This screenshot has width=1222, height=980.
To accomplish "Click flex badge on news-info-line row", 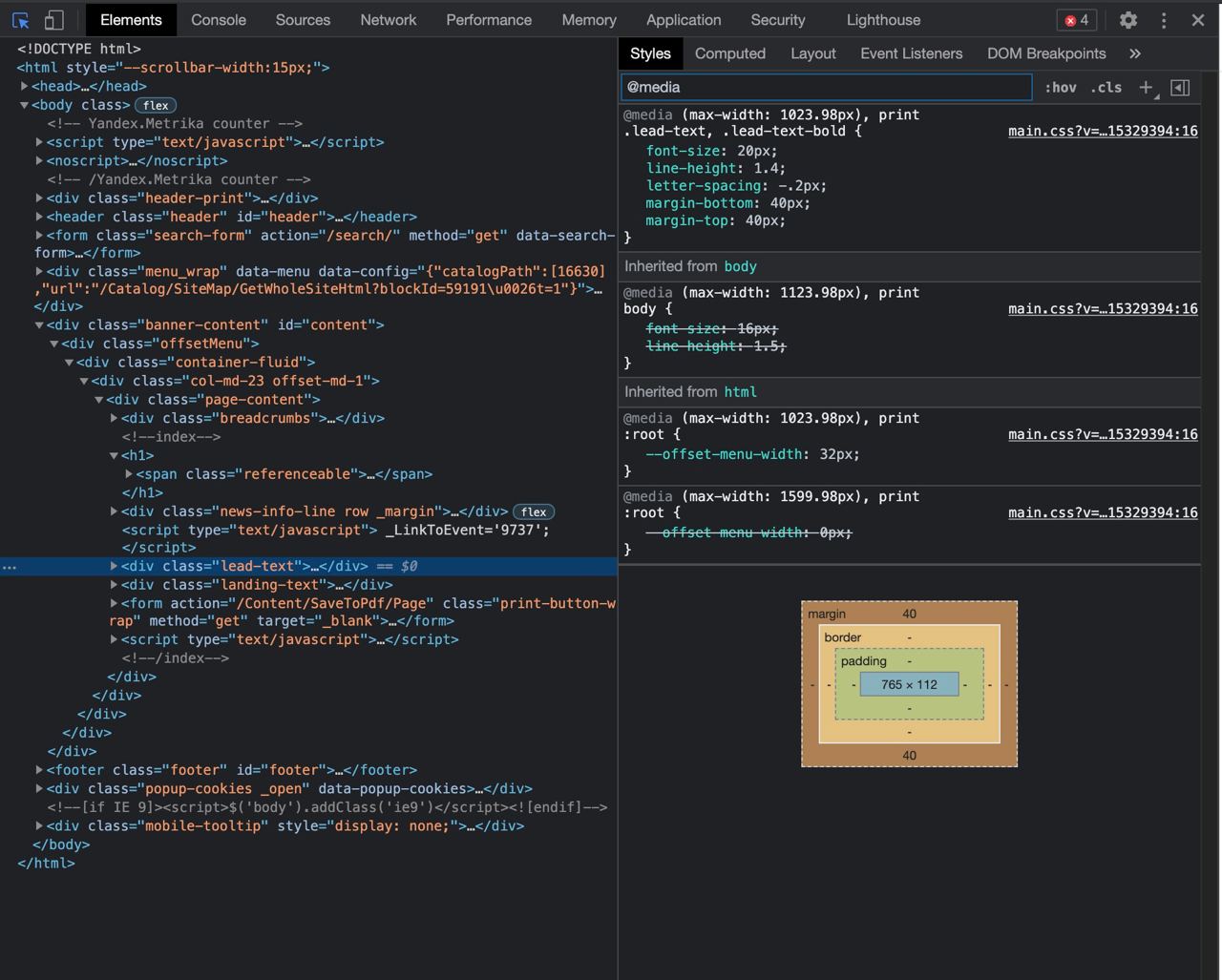I will click(534, 511).
